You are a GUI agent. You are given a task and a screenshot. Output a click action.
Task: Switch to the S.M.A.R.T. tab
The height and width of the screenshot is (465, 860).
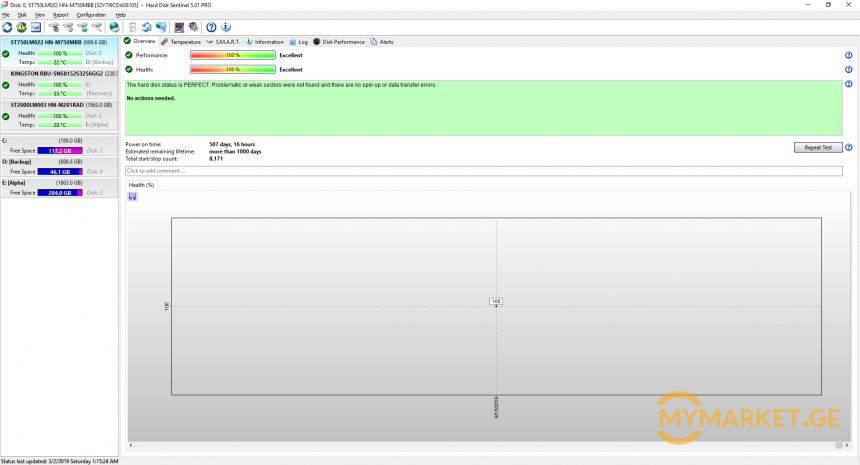click(x=223, y=42)
